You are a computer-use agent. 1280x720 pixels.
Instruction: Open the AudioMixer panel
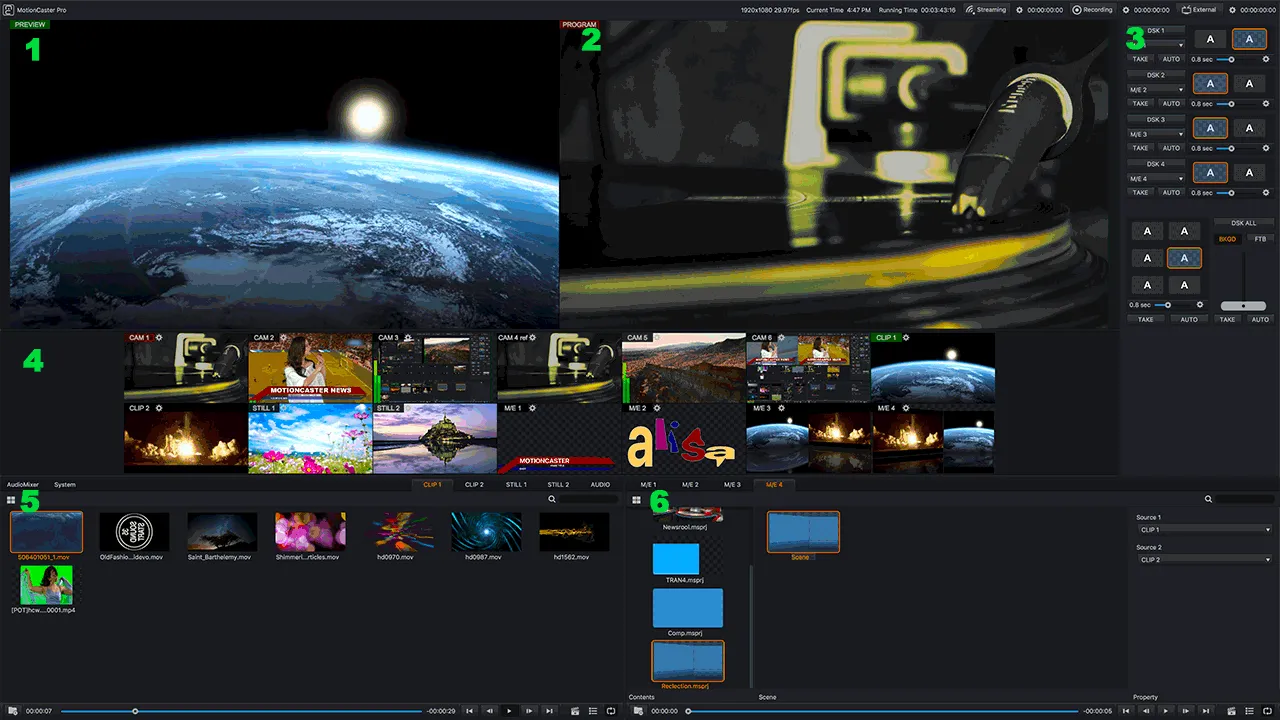coord(22,484)
